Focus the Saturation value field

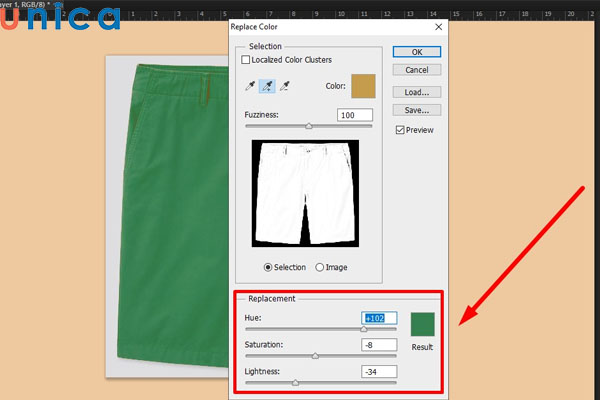click(x=379, y=345)
